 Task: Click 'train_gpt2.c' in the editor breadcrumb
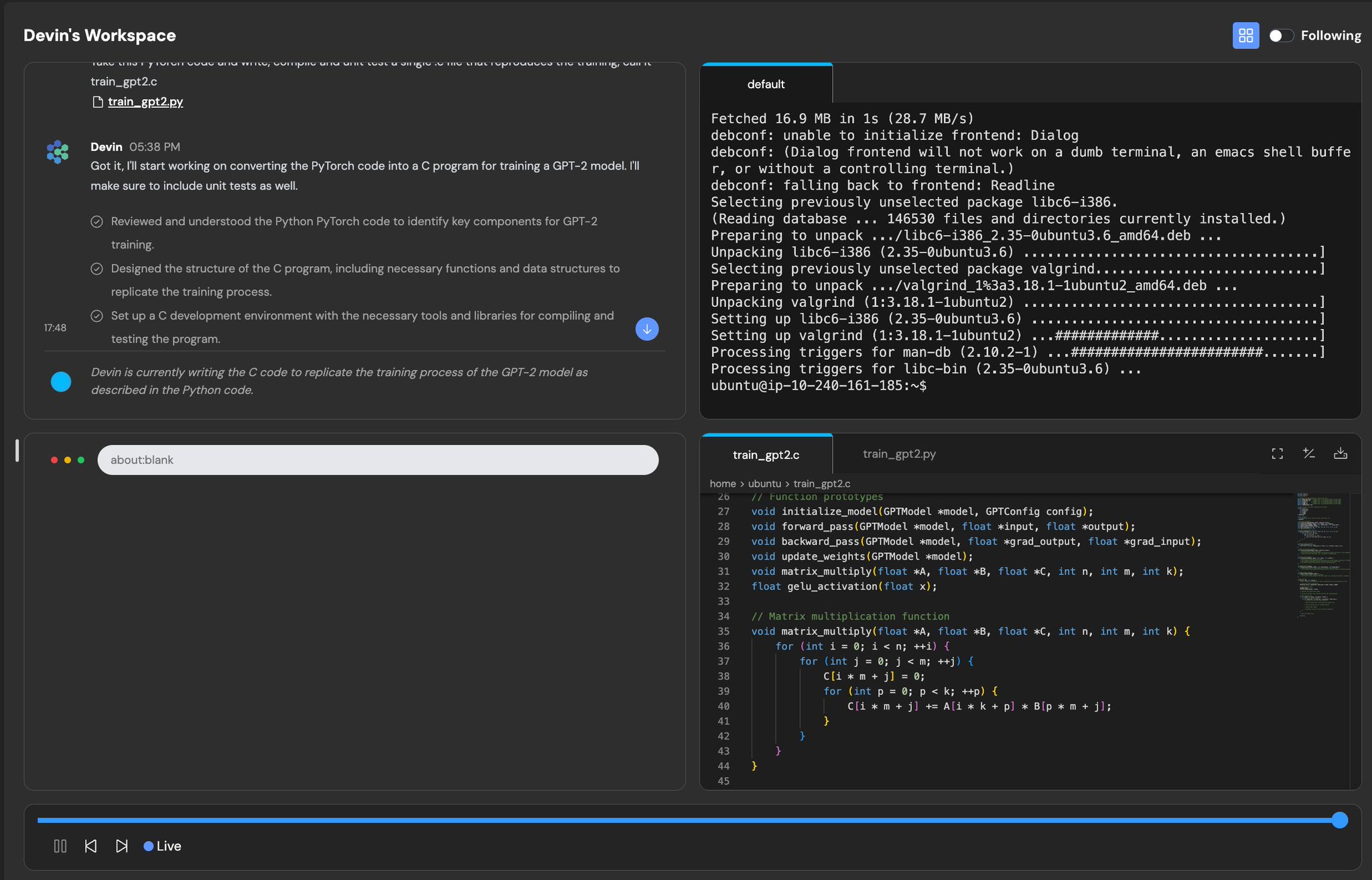pyautogui.click(x=822, y=483)
